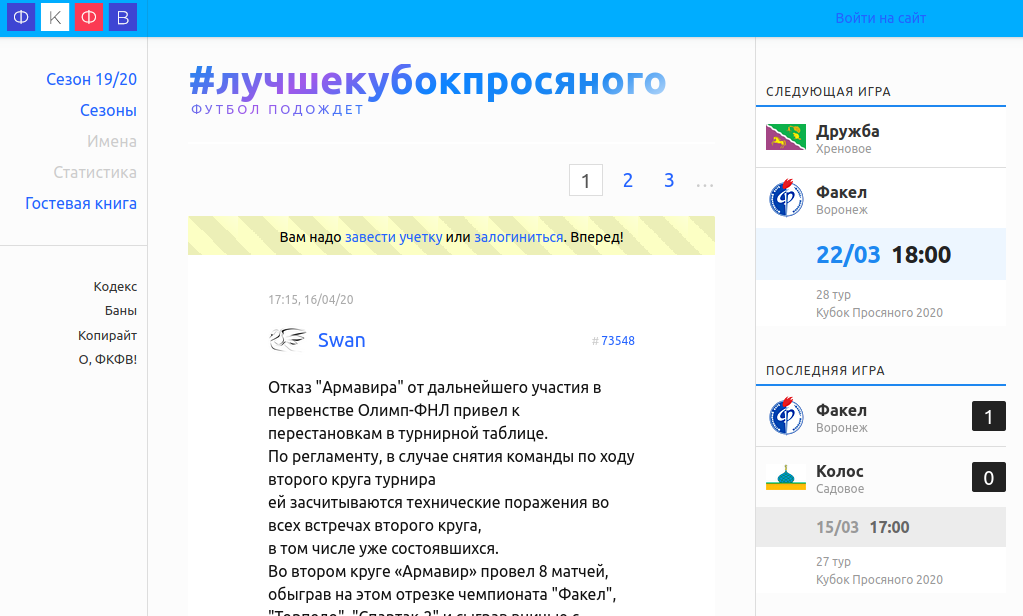Click the Колос team crest
The image size is (1023, 616).
point(785,478)
